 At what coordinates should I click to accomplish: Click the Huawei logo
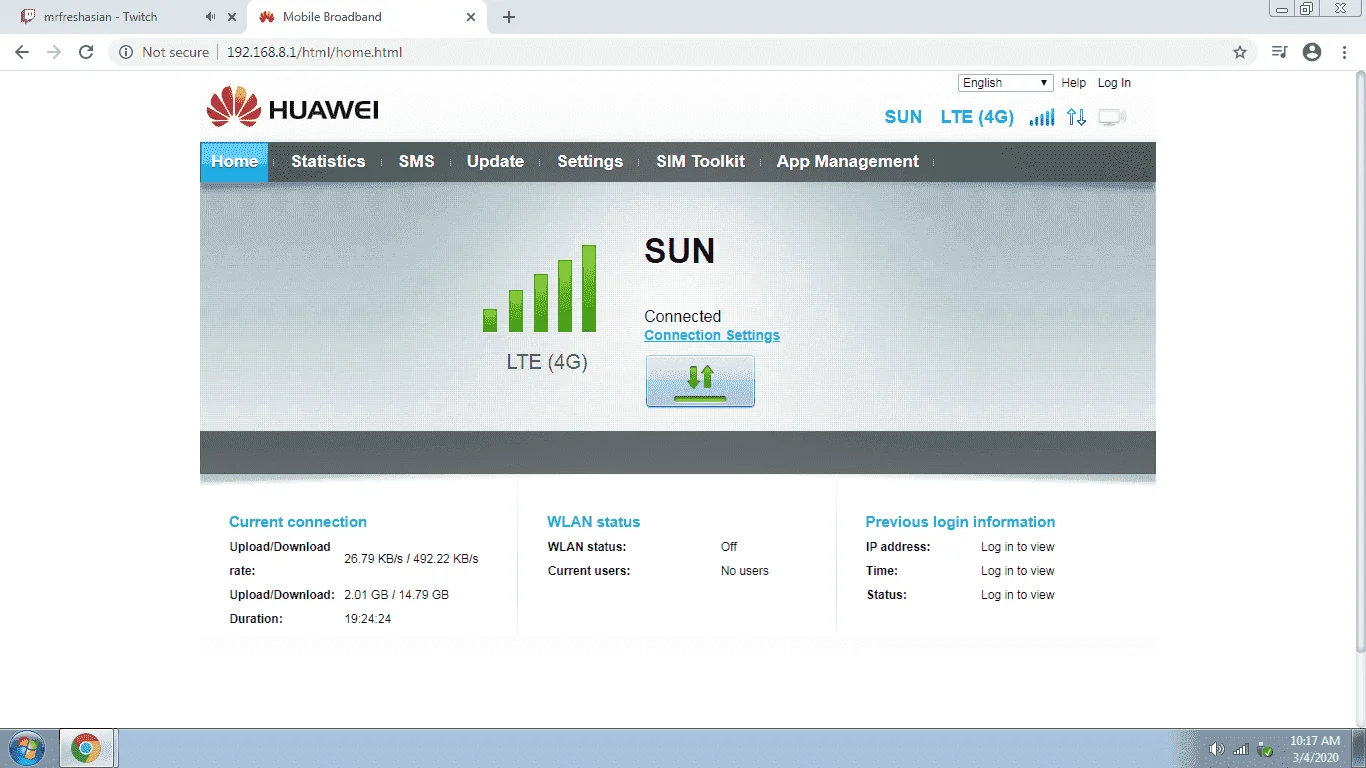point(292,108)
